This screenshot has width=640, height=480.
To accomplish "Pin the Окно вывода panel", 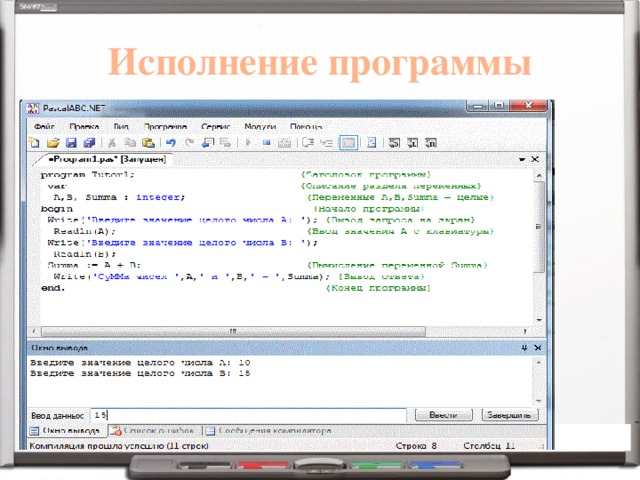I will coord(524,348).
